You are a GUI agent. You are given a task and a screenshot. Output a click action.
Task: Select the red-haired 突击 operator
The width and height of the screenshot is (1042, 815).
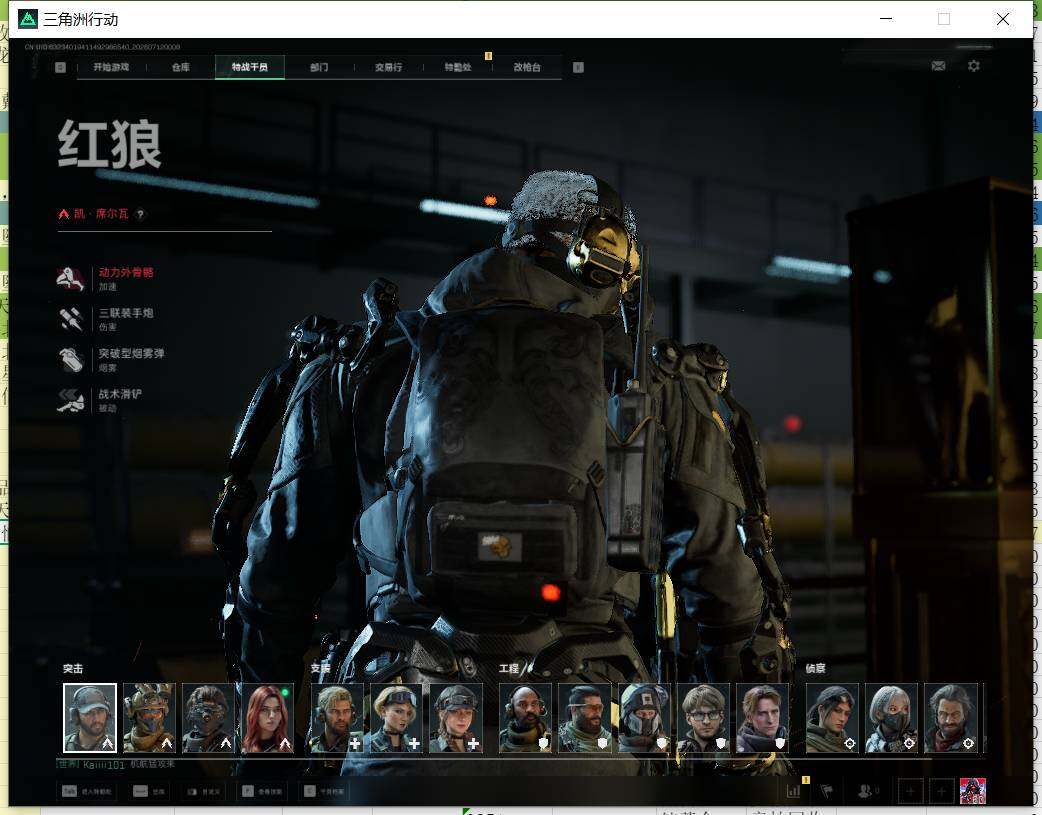coord(268,718)
